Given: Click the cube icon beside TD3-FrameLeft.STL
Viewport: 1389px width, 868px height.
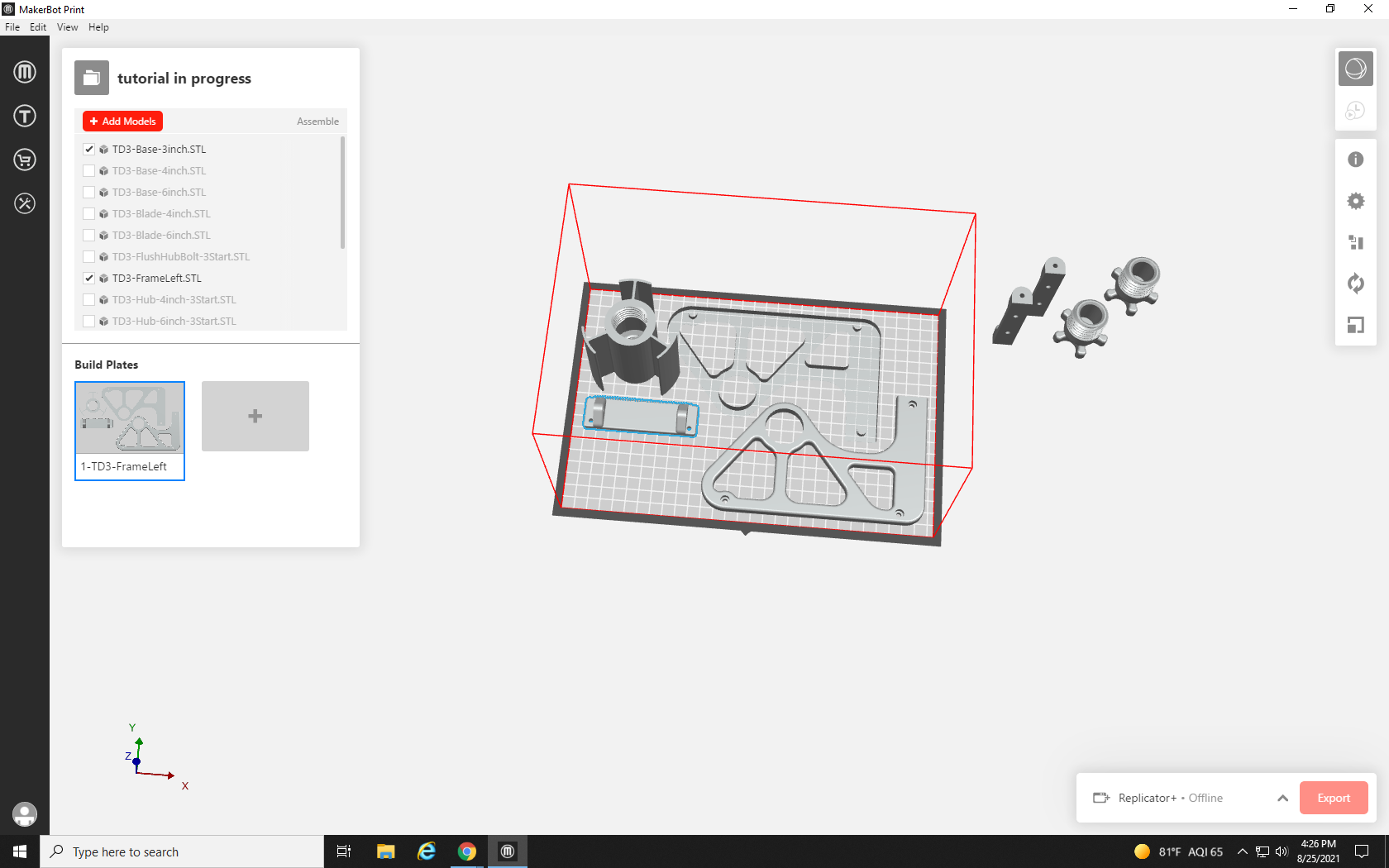Looking at the screenshot, I should click(x=104, y=279).
